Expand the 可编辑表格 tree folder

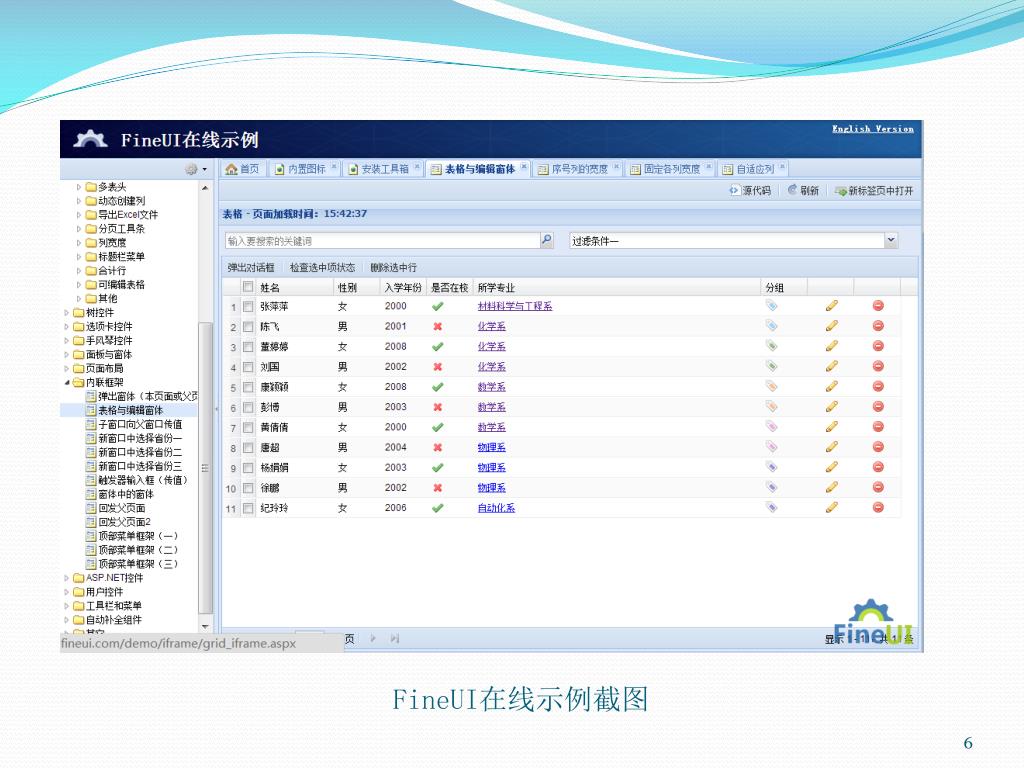coord(79,285)
